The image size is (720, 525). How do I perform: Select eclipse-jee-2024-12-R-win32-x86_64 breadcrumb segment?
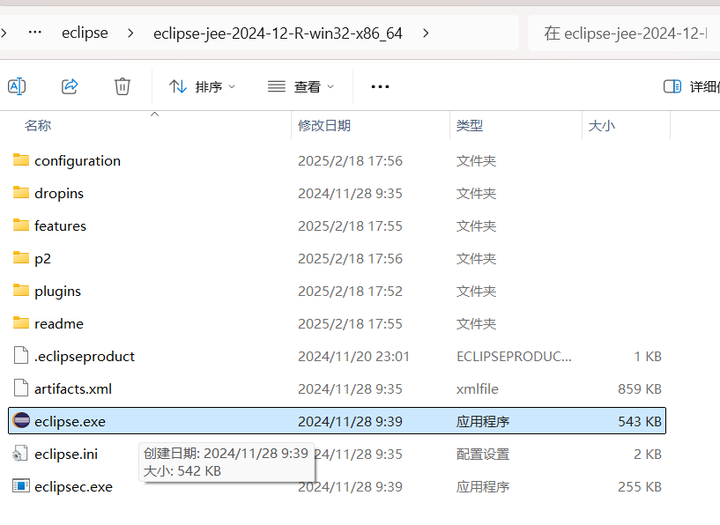click(x=278, y=33)
